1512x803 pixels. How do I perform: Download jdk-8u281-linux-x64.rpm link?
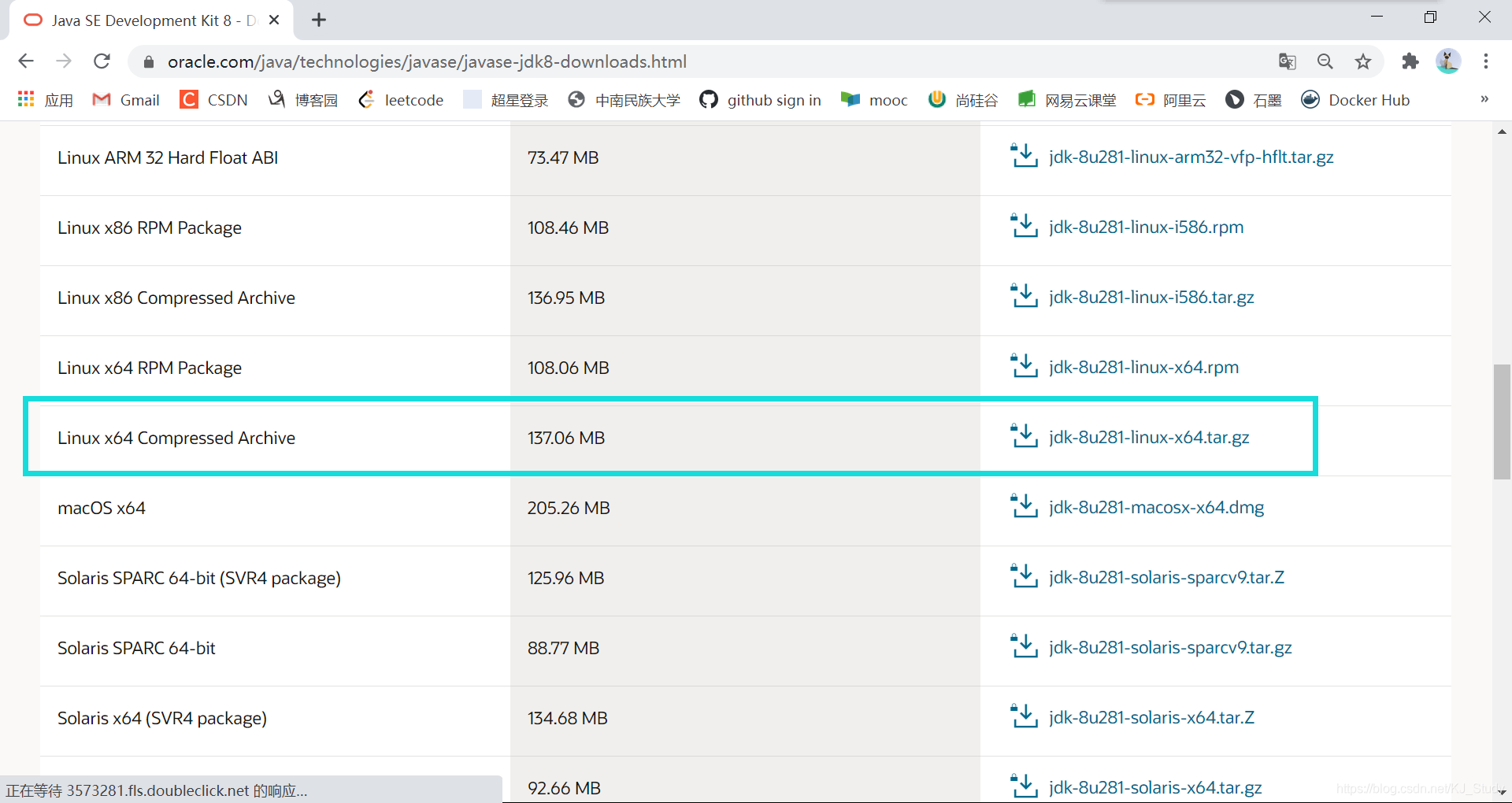[1144, 367]
